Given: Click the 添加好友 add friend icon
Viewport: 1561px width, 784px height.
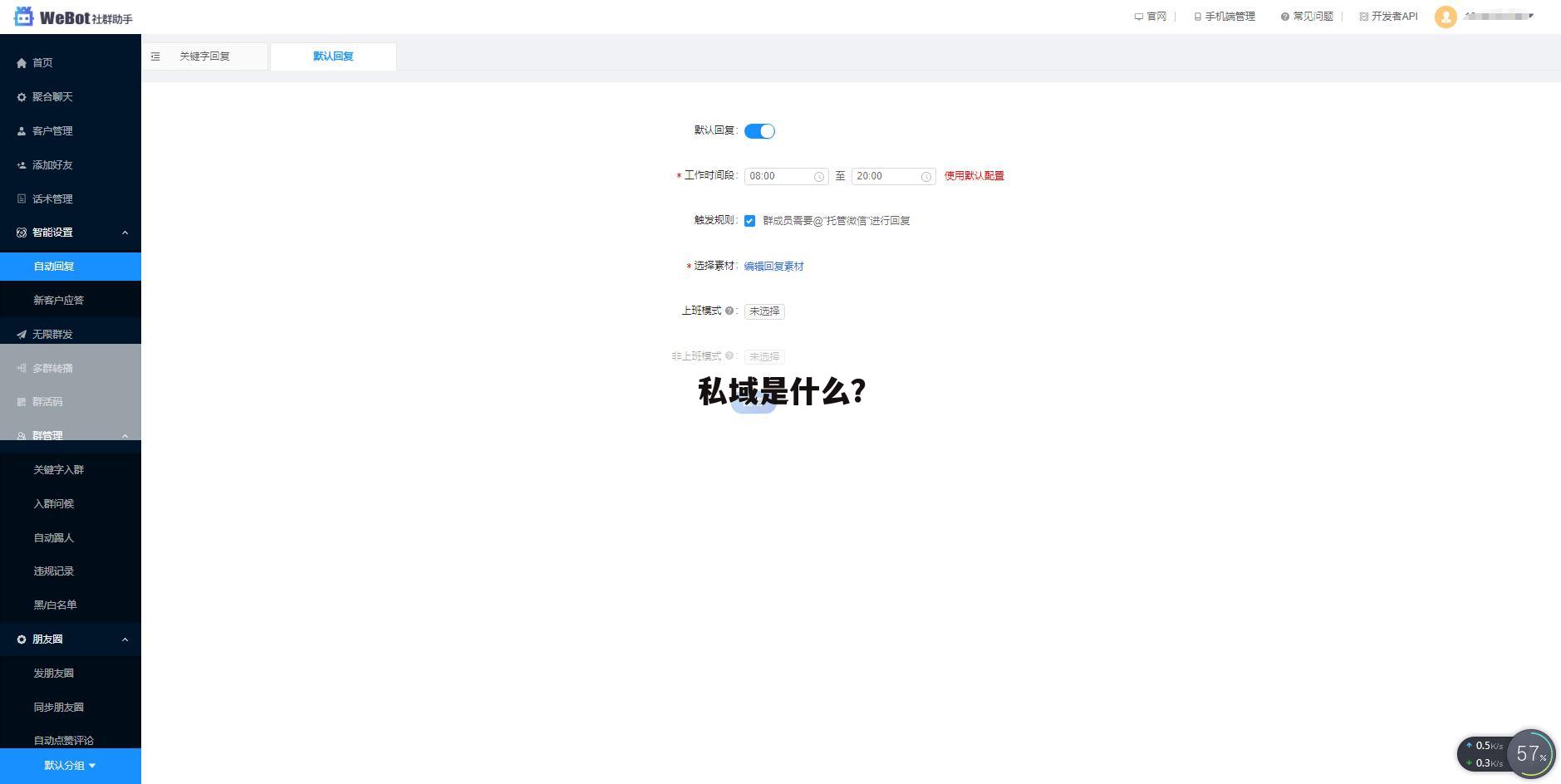Looking at the screenshot, I should point(21,164).
